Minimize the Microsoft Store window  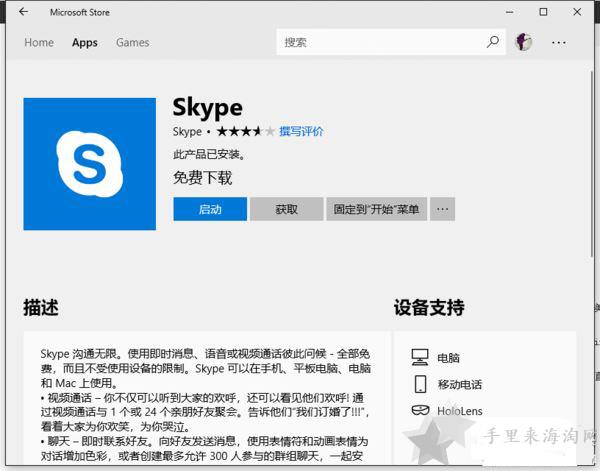click(x=509, y=12)
